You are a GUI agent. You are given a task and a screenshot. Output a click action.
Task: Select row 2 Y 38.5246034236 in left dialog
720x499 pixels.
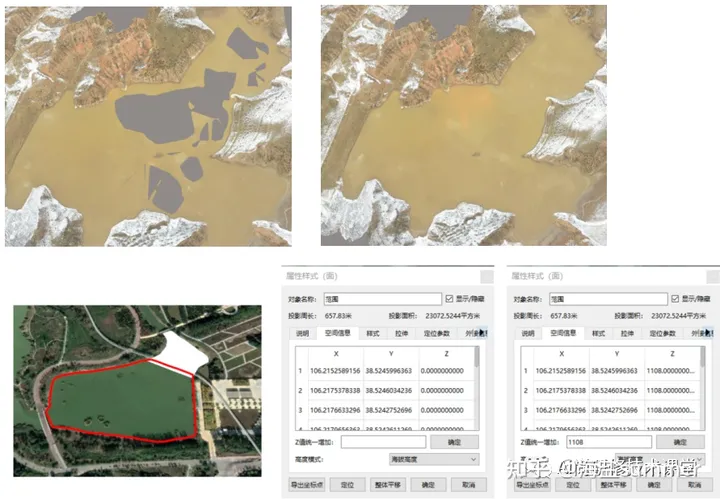(389, 390)
